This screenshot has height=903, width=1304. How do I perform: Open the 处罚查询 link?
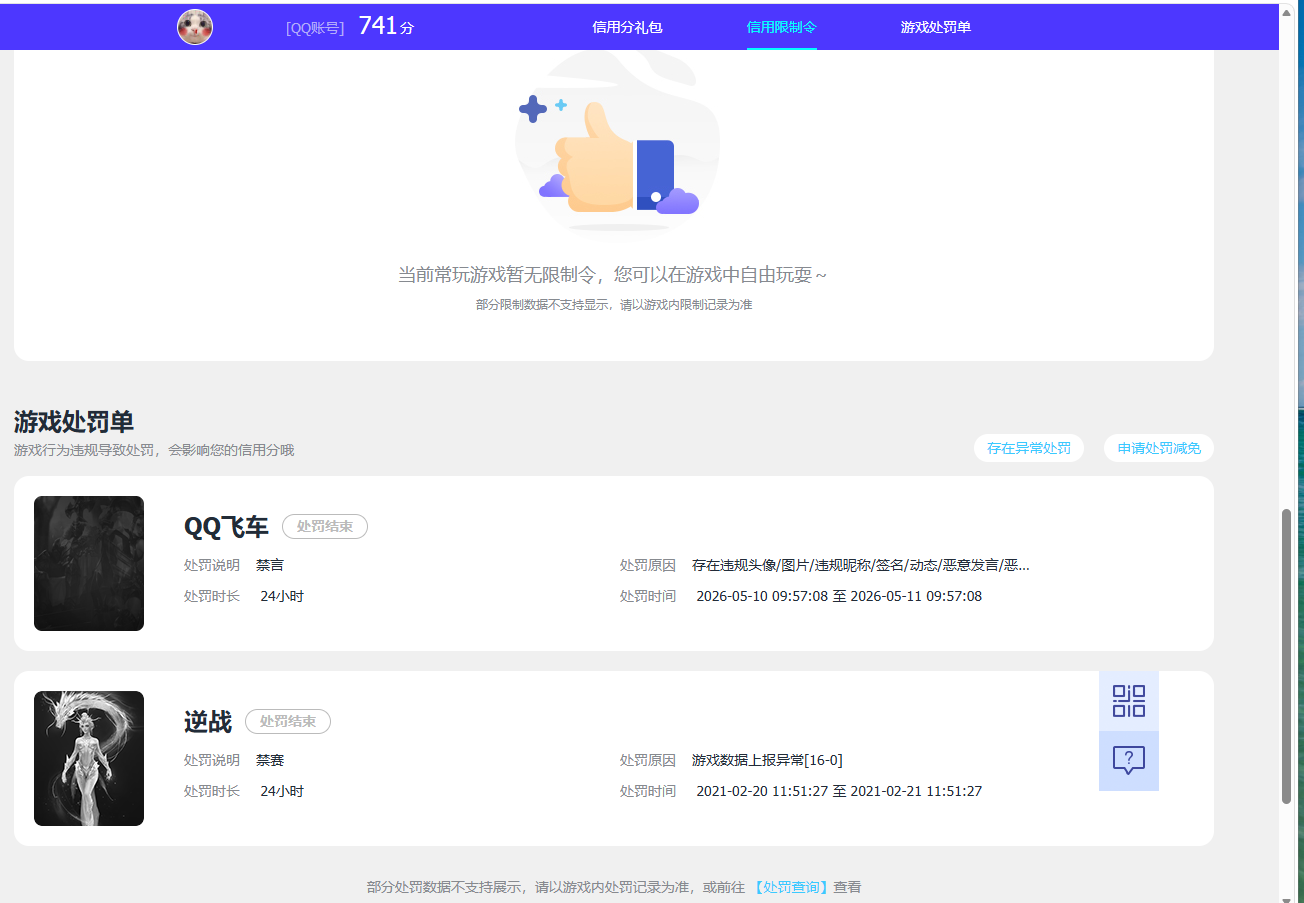click(x=790, y=887)
